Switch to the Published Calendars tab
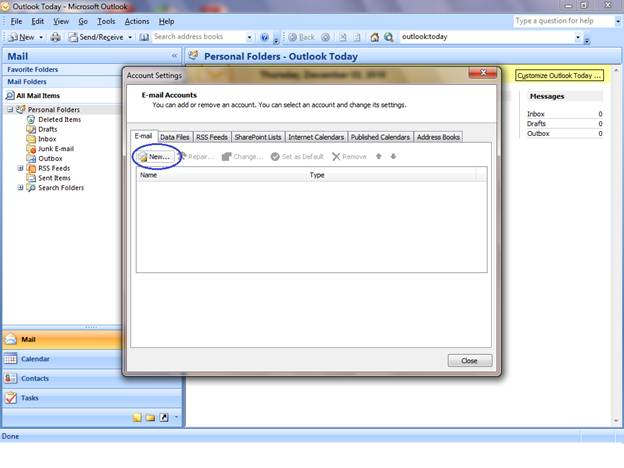The height and width of the screenshot is (468, 624). 380,137
